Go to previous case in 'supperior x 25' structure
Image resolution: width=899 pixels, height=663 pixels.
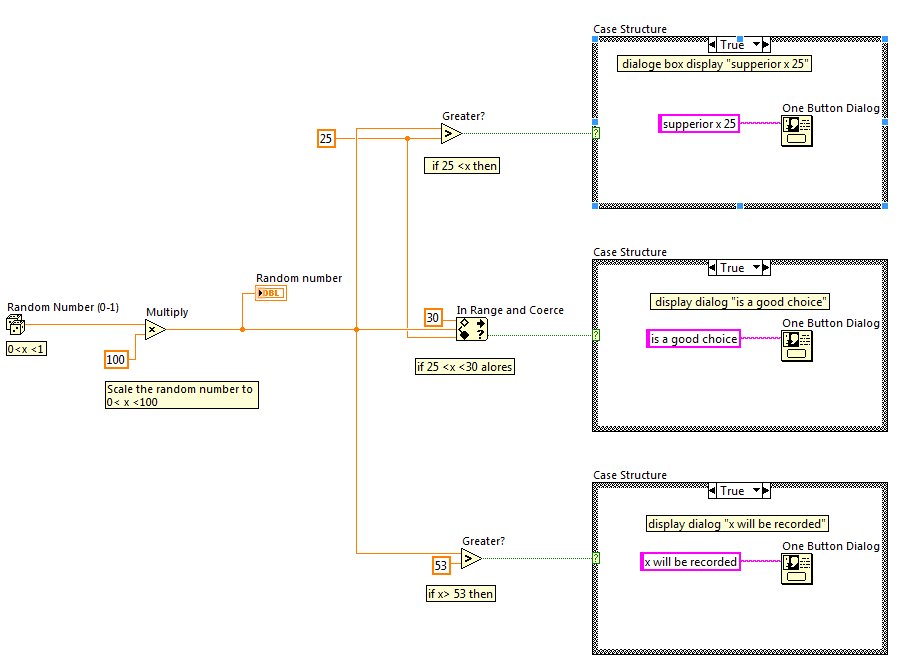point(712,44)
